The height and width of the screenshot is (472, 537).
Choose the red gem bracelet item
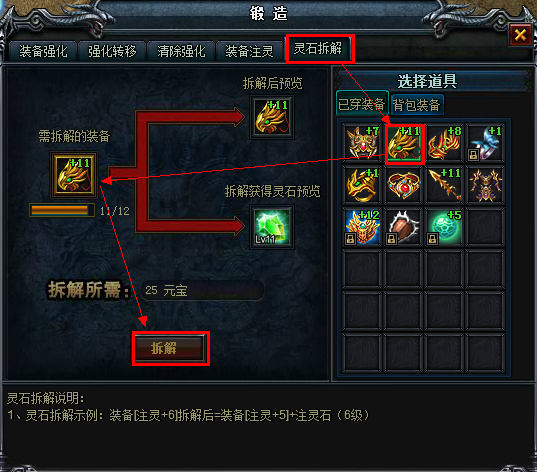pyautogui.click(x=403, y=184)
